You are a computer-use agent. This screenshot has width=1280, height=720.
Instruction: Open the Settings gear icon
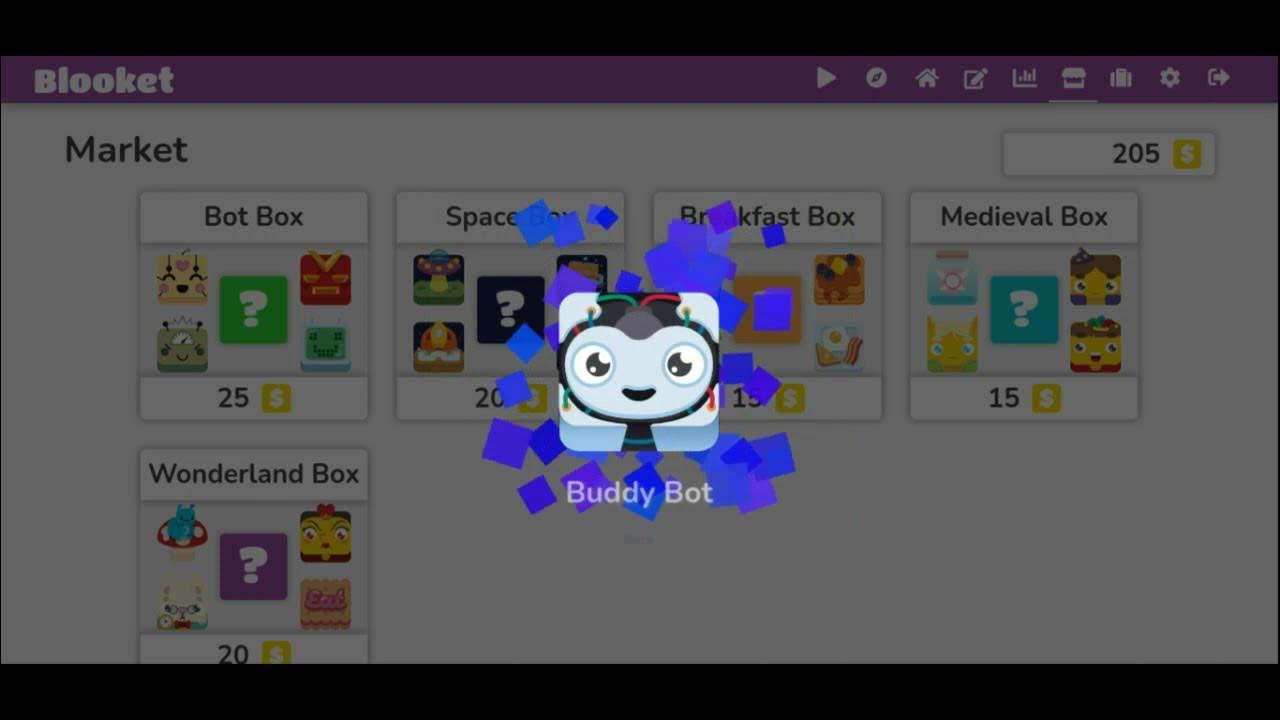1170,78
